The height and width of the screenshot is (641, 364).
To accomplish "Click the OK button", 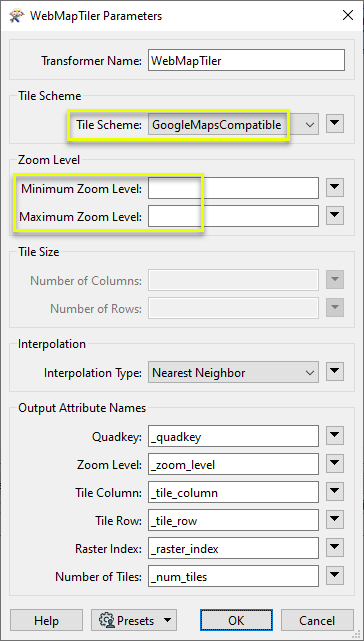I will tap(236, 621).
